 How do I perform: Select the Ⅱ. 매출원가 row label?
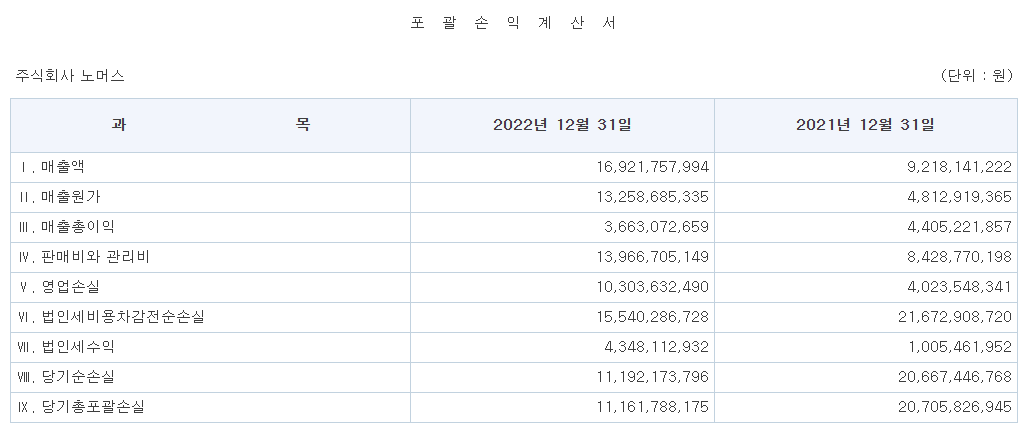[x=59, y=197]
